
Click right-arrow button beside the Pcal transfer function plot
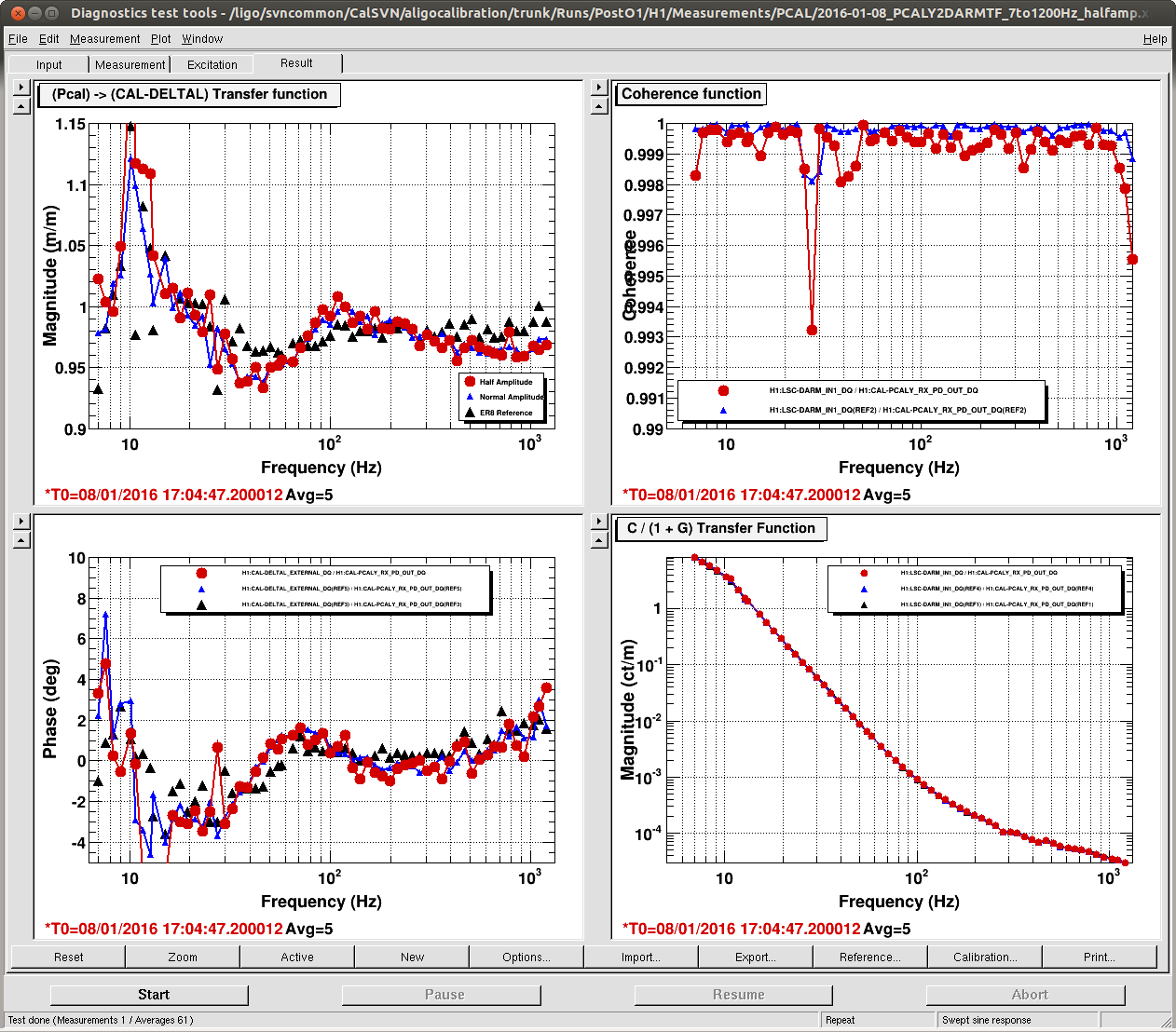tap(21, 88)
